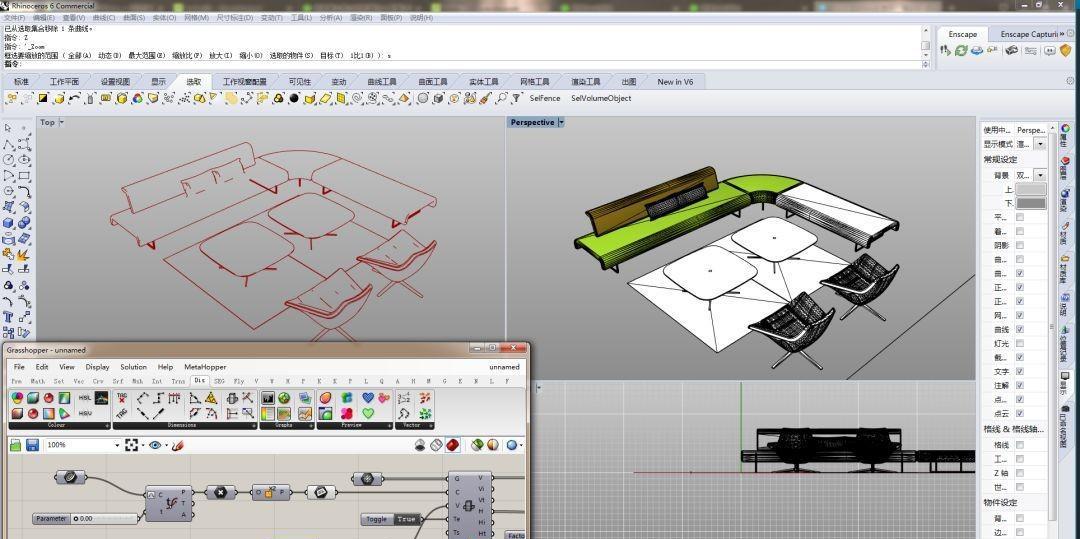Click the Enscape yellow shield icon

(x=1065, y=50)
